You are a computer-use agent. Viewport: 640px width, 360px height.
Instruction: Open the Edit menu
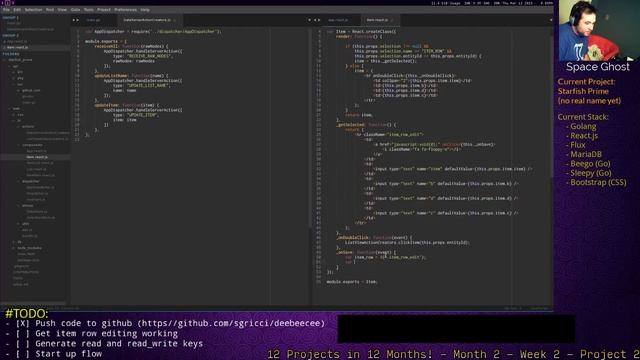click(17, 9)
